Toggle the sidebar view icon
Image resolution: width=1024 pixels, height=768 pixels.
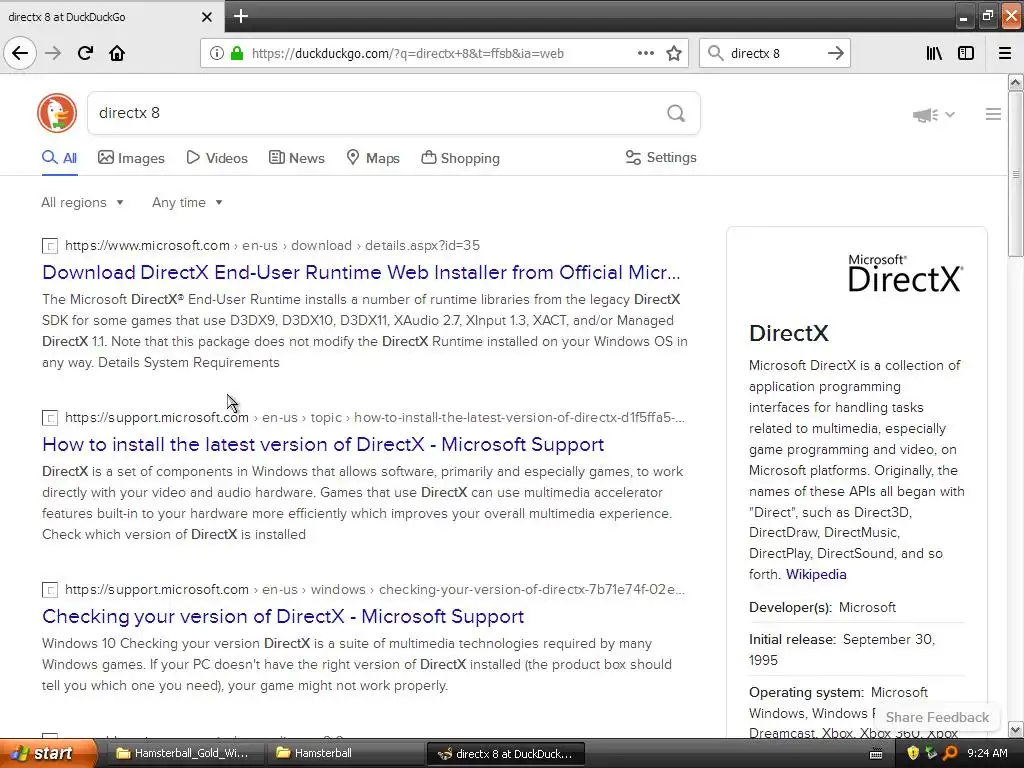tap(966, 53)
